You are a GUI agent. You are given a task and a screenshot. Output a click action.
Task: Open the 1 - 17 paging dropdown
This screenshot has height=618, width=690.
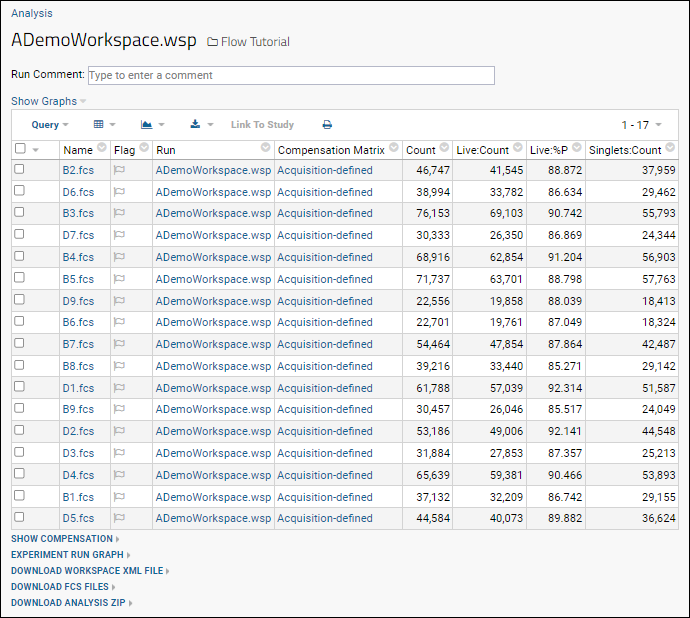(x=640, y=125)
